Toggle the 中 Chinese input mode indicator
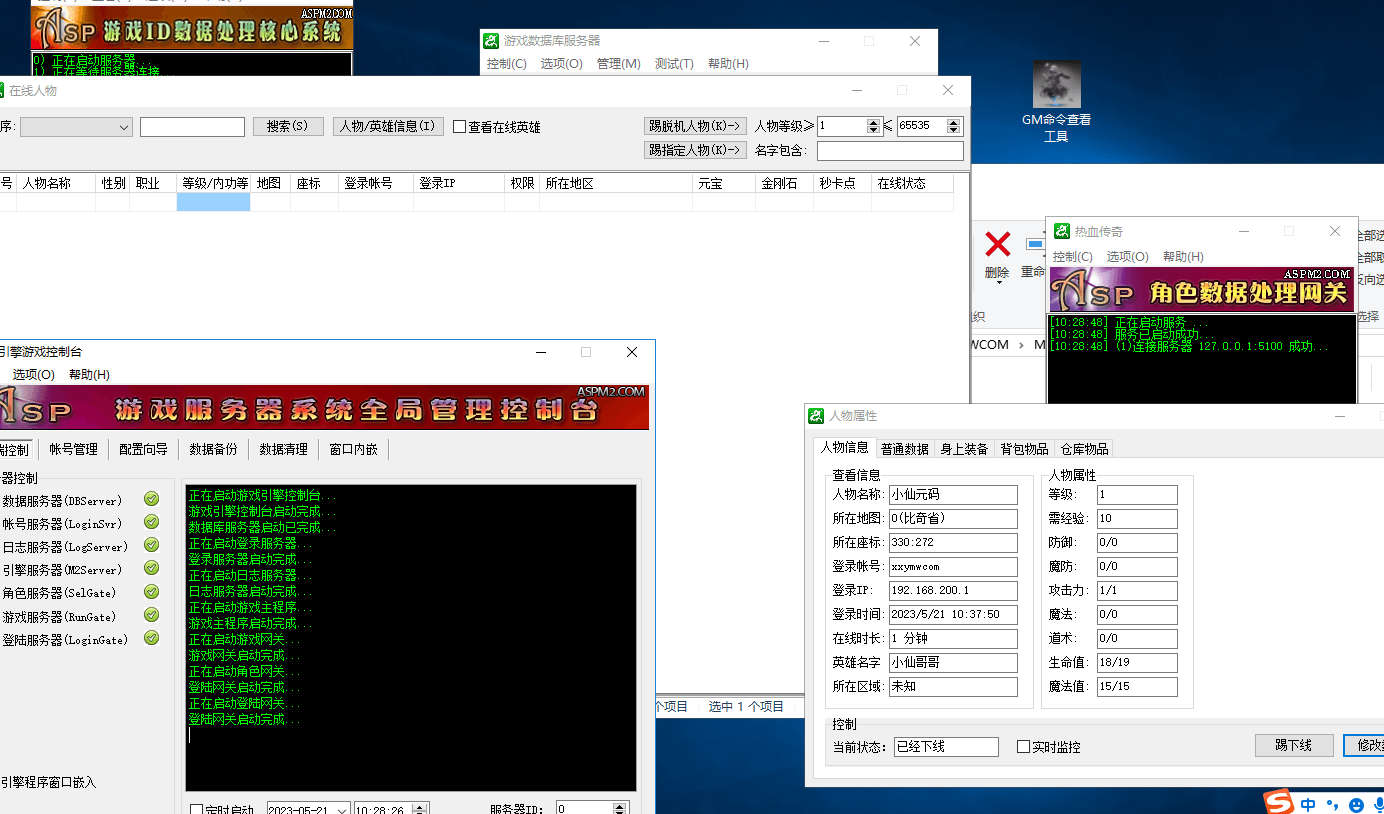Screen dimensions: 1384x814 click(1308, 804)
